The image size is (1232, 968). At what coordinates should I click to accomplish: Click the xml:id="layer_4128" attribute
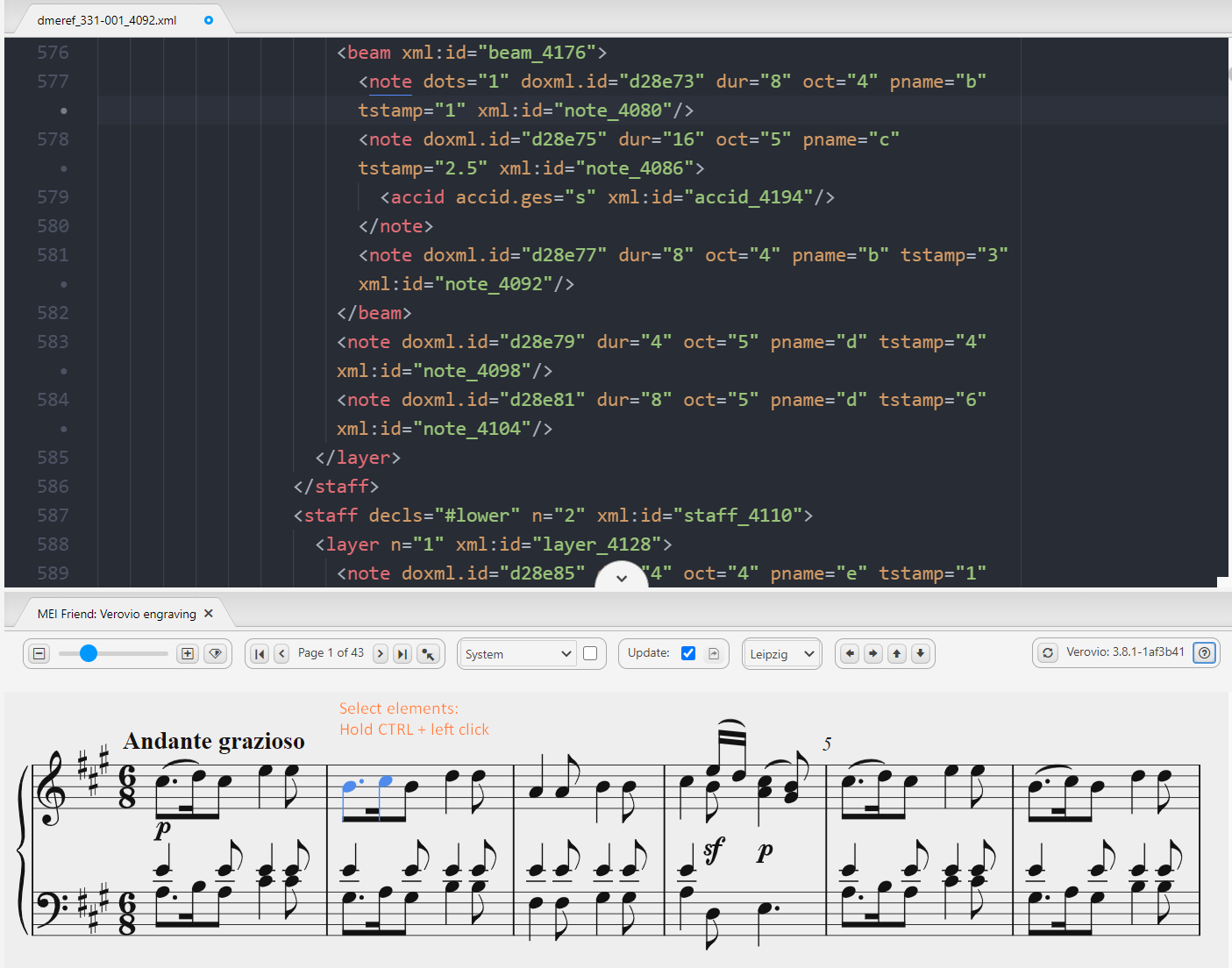tap(559, 544)
